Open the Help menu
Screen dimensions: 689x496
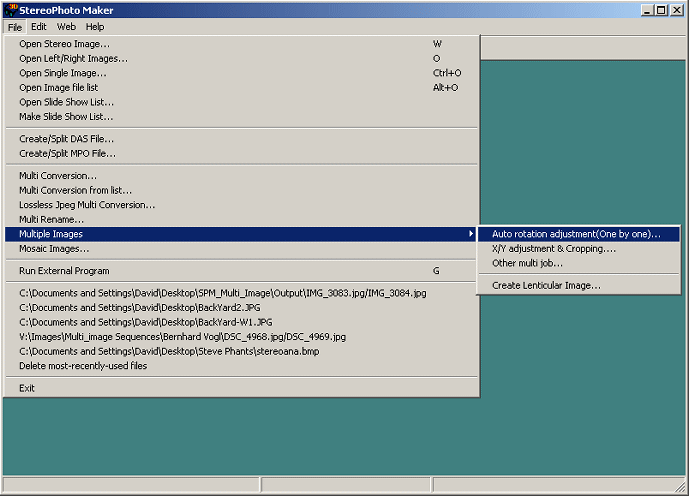point(95,27)
